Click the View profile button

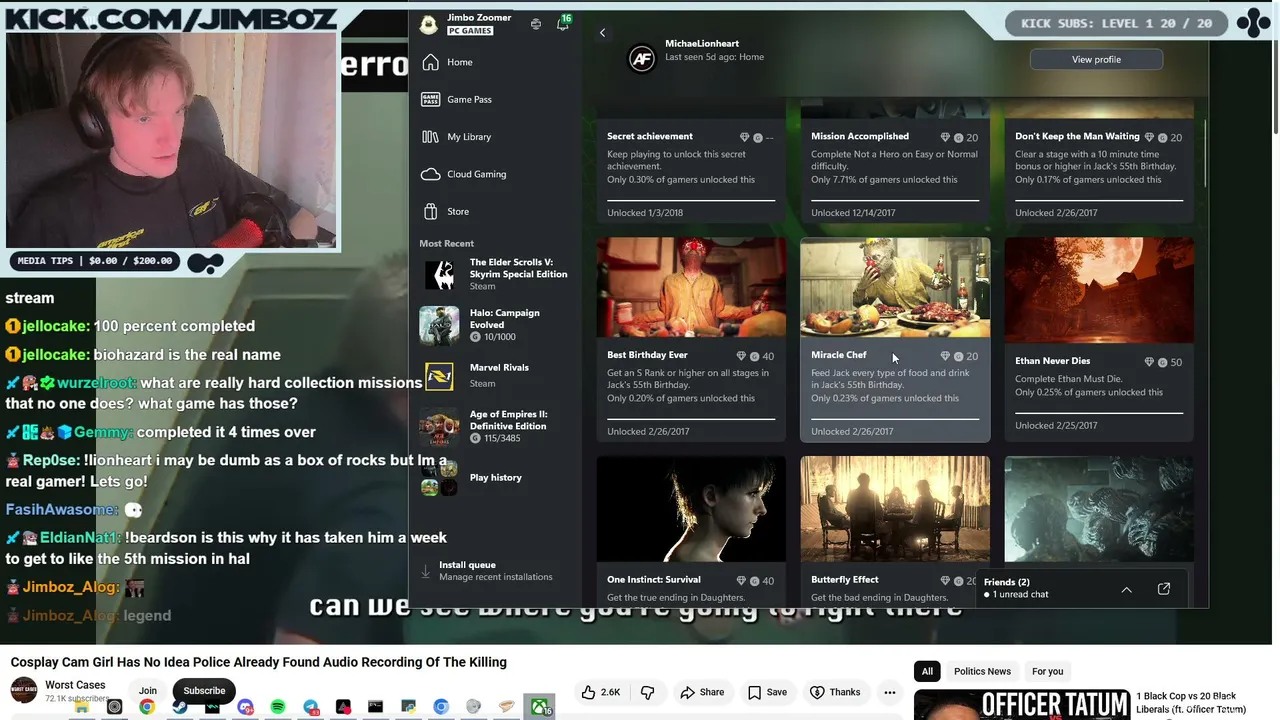pos(1096,59)
